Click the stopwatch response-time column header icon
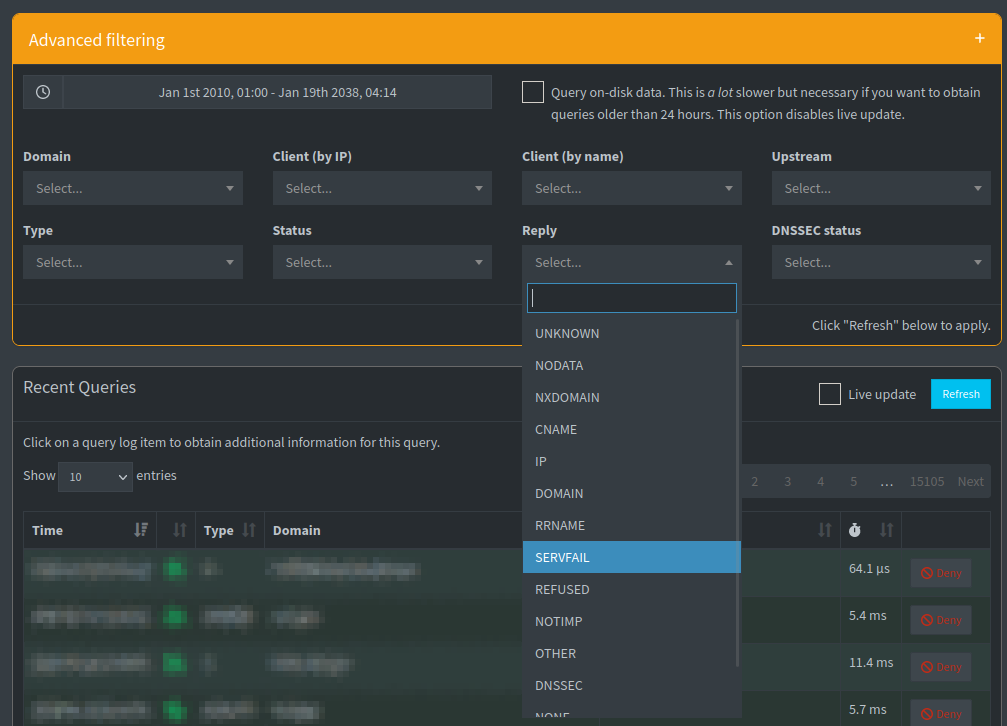The image size is (1007, 726). pyautogui.click(x=855, y=530)
